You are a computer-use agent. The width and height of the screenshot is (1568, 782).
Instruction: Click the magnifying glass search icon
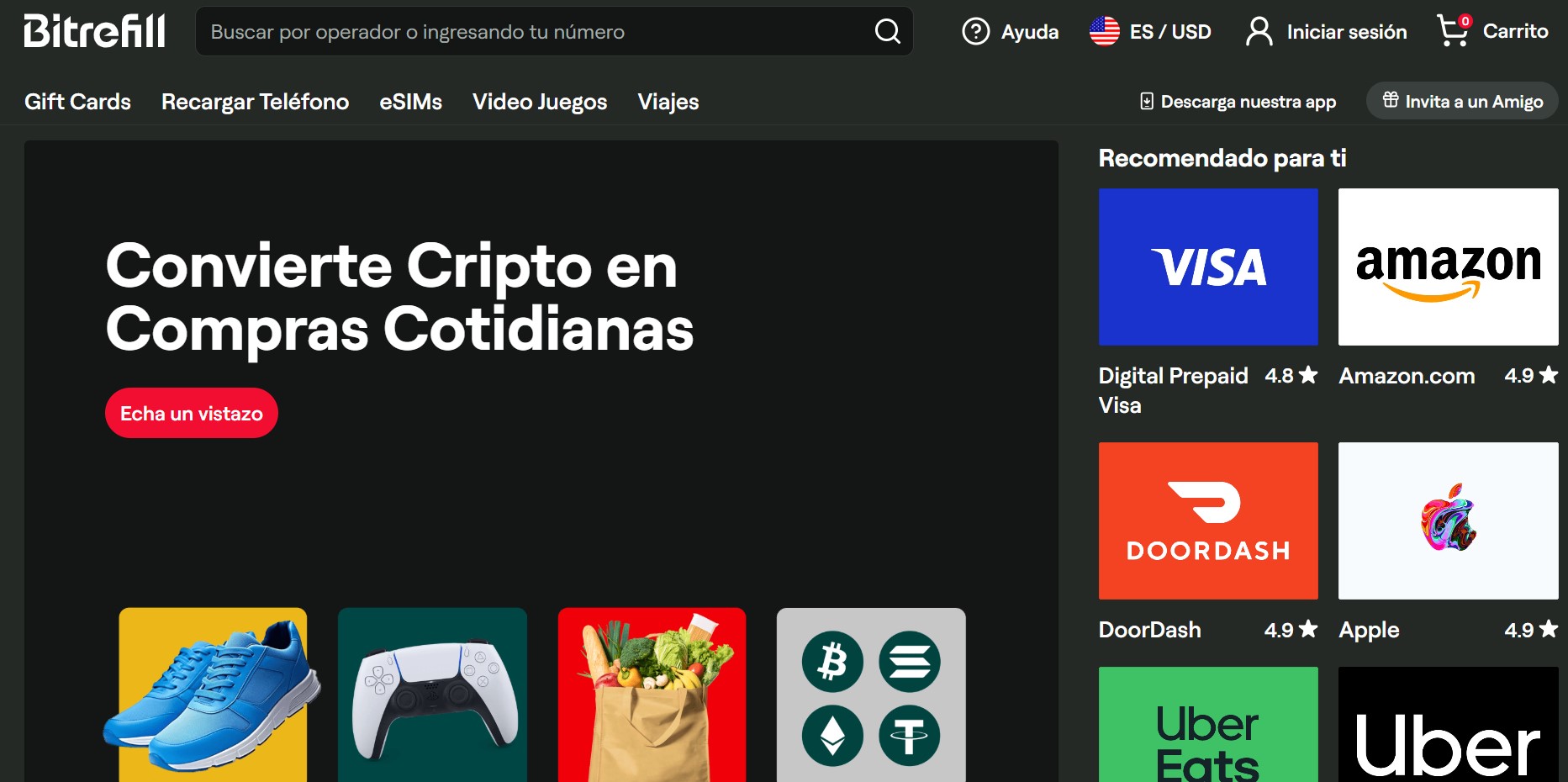pyautogui.click(x=887, y=32)
